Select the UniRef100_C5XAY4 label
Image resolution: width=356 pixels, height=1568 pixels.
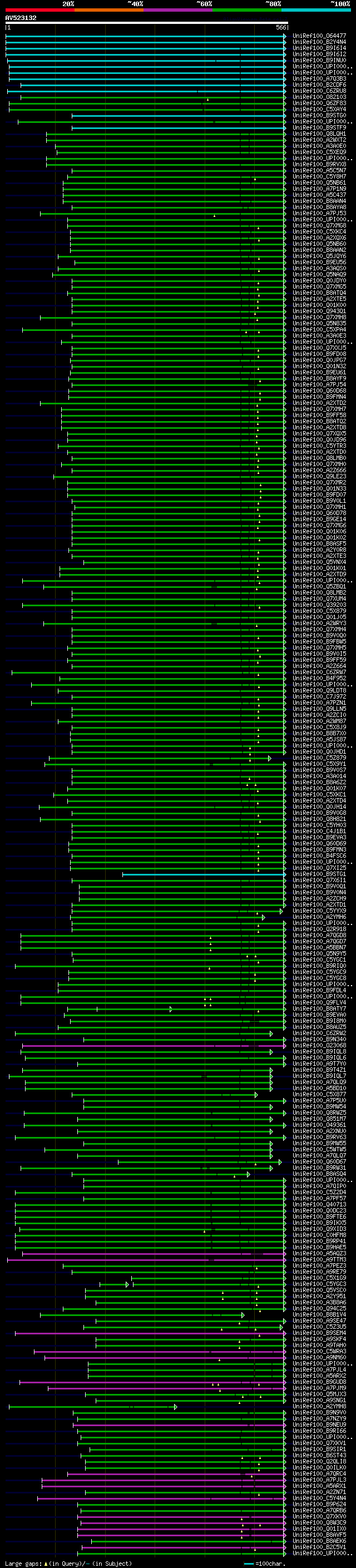(x=319, y=110)
